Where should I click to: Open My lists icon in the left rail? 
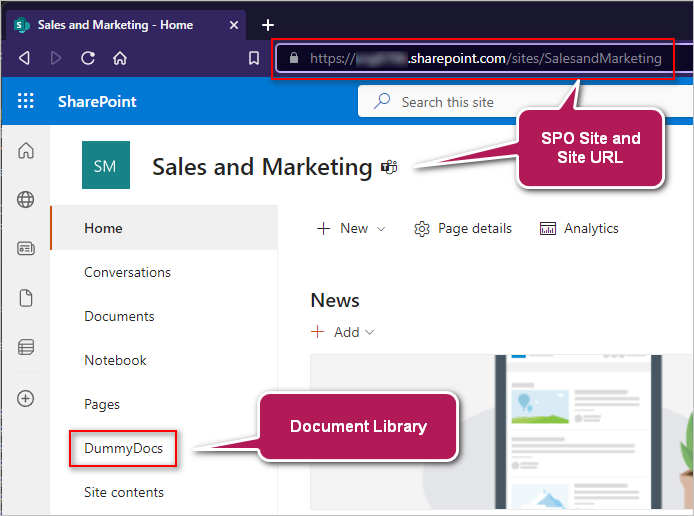(26, 347)
